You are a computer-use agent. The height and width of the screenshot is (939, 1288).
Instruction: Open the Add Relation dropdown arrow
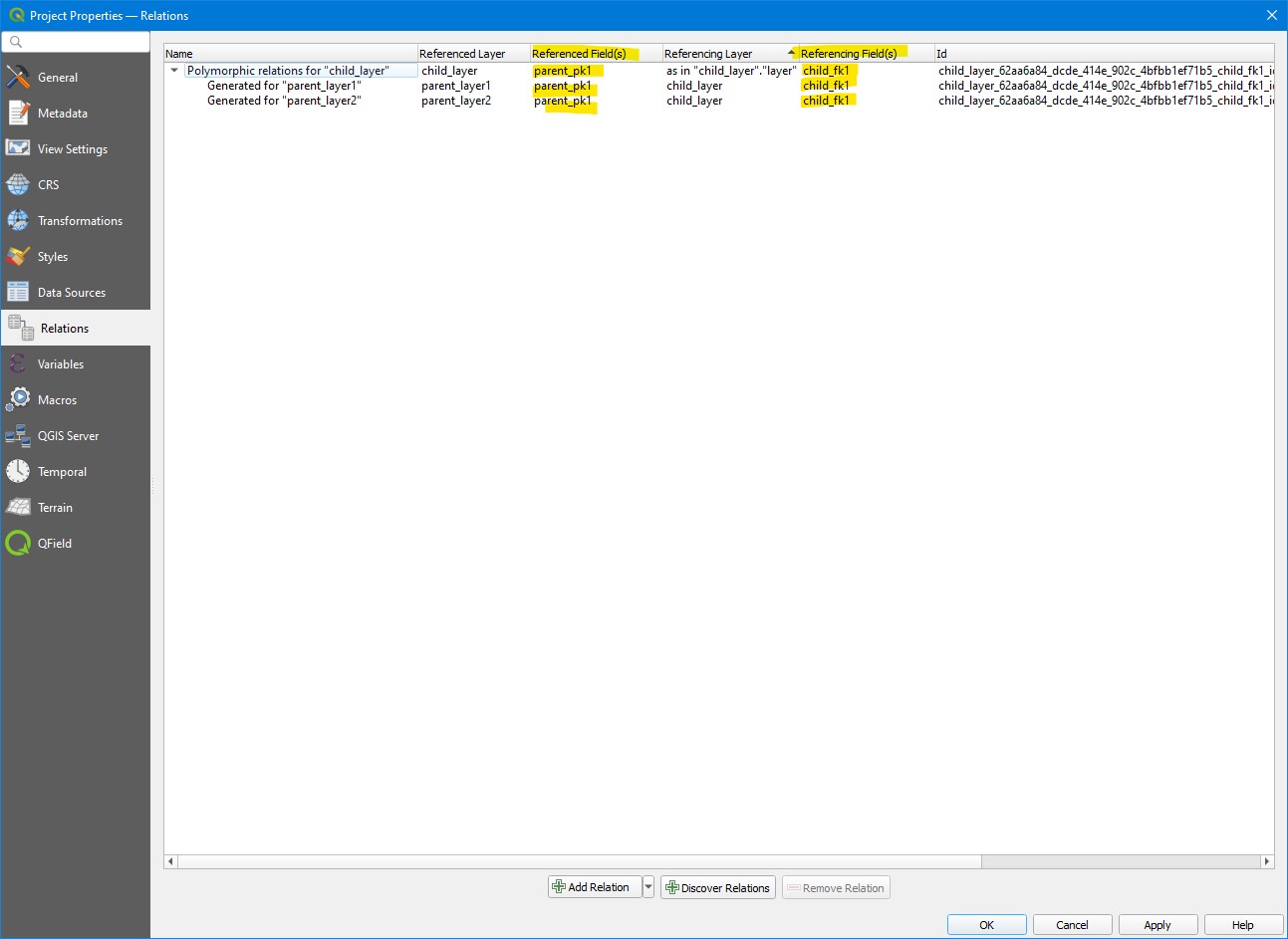pyautogui.click(x=647, y=886)
